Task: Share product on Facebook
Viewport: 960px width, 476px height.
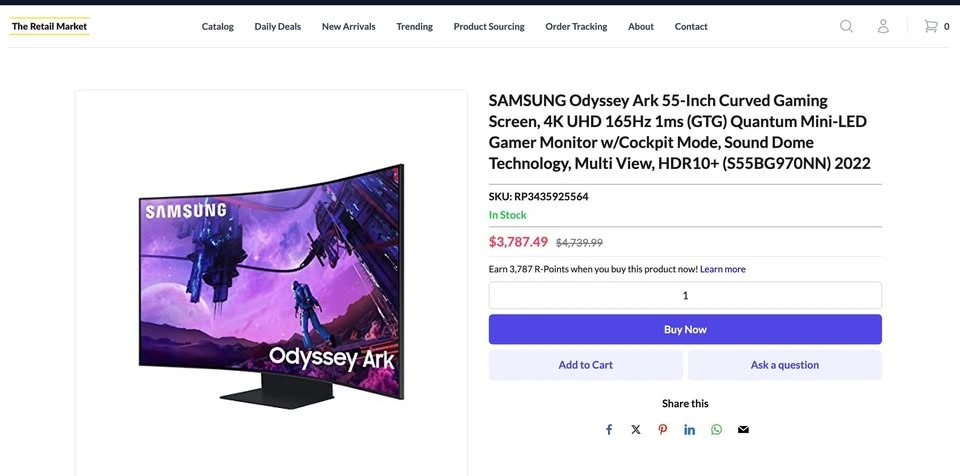Action: (x=609, y=430)
